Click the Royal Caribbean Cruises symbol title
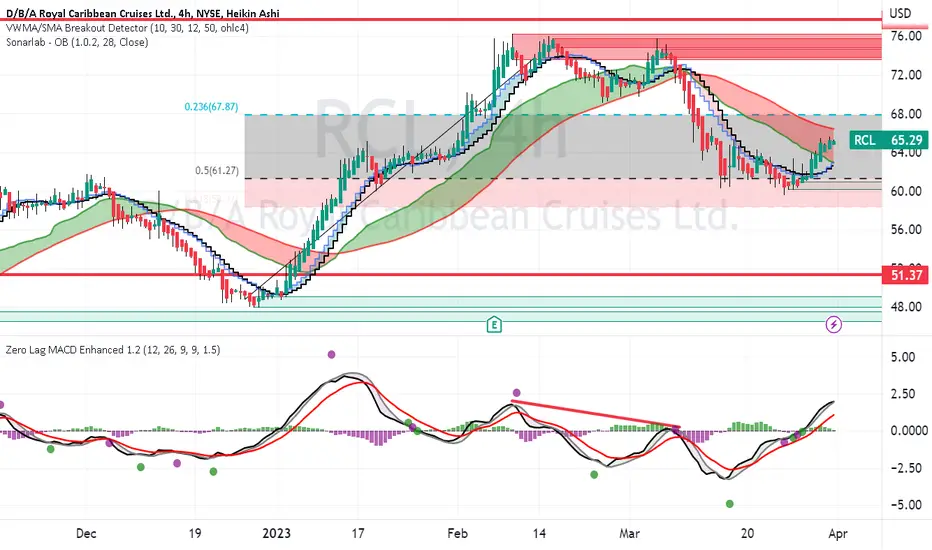 (x=143, y=13)
